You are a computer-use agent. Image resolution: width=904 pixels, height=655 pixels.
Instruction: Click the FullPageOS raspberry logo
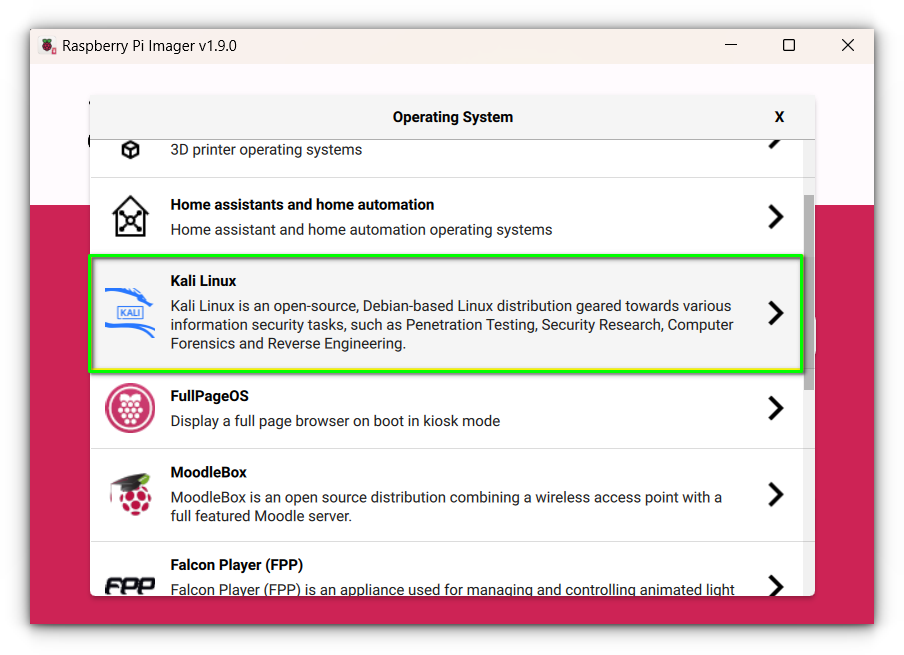click(x=130, y=408)
